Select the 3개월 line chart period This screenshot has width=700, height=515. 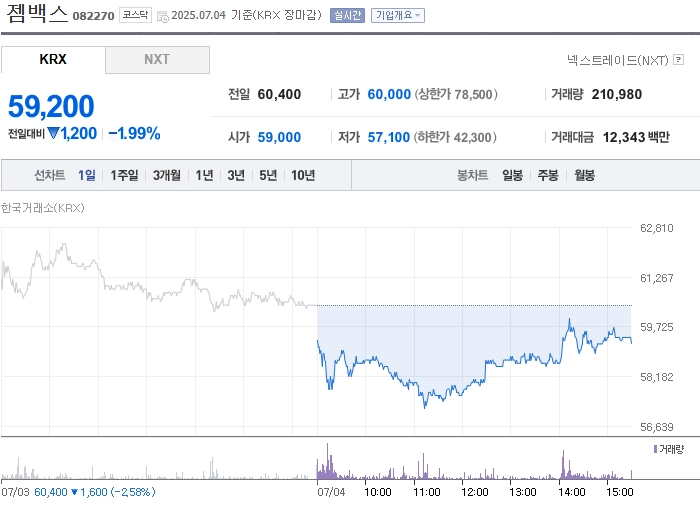pyautogui.click(x=167, y=175)
